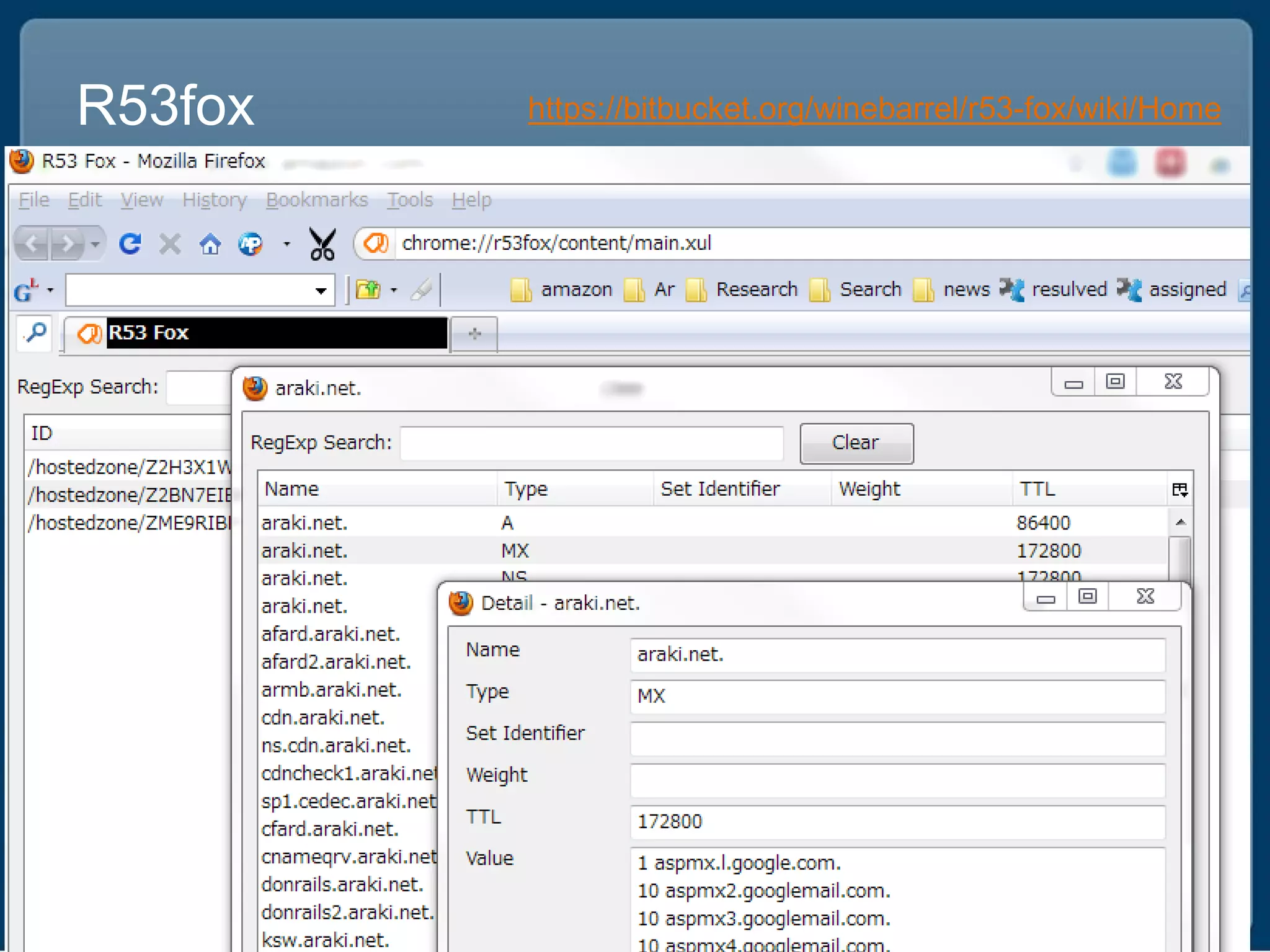Select the R53 Fox tab
Screen dimensions: 1270x952
257,333
